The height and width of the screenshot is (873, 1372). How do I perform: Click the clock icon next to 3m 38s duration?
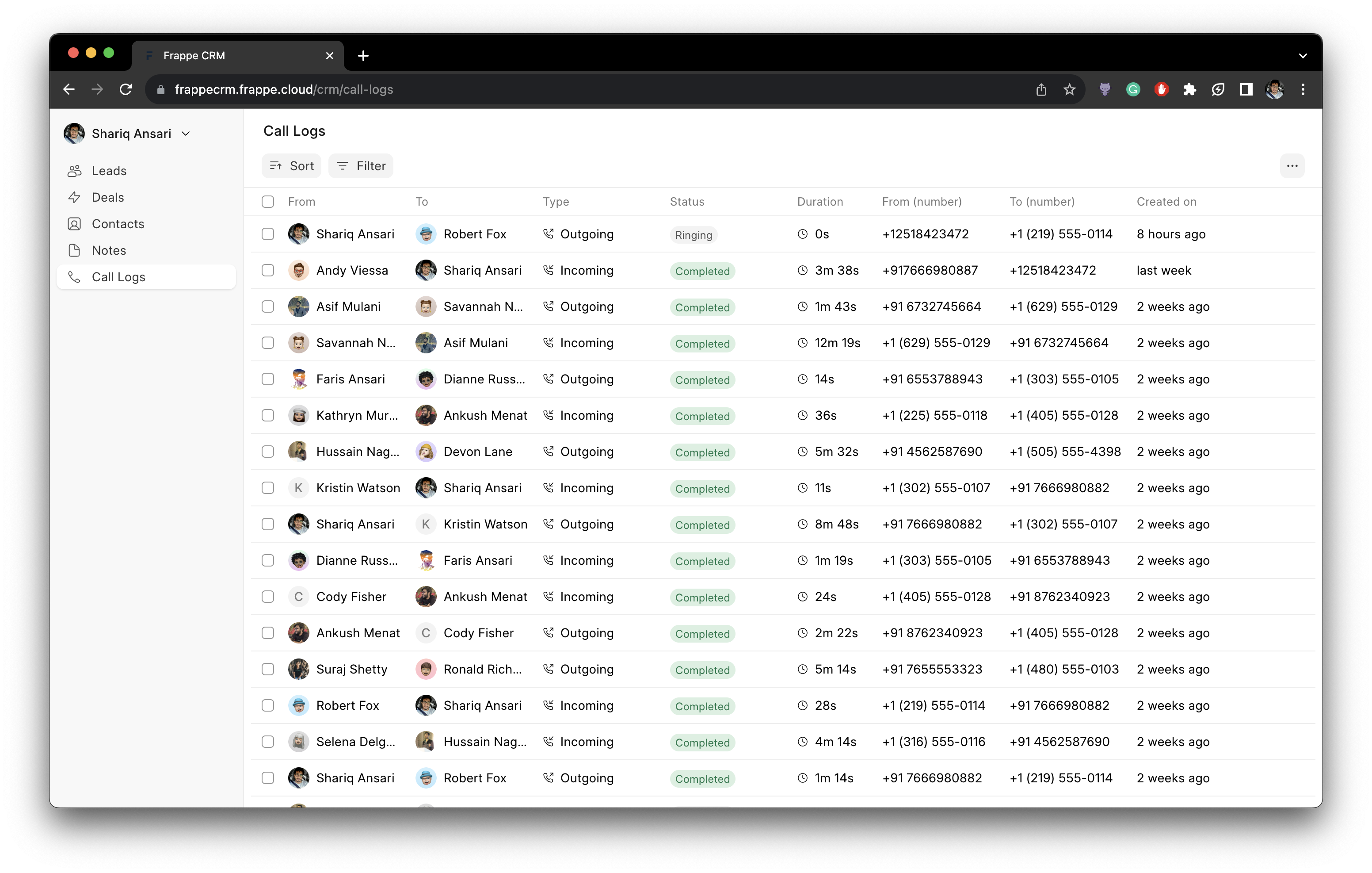coord(803,270)
